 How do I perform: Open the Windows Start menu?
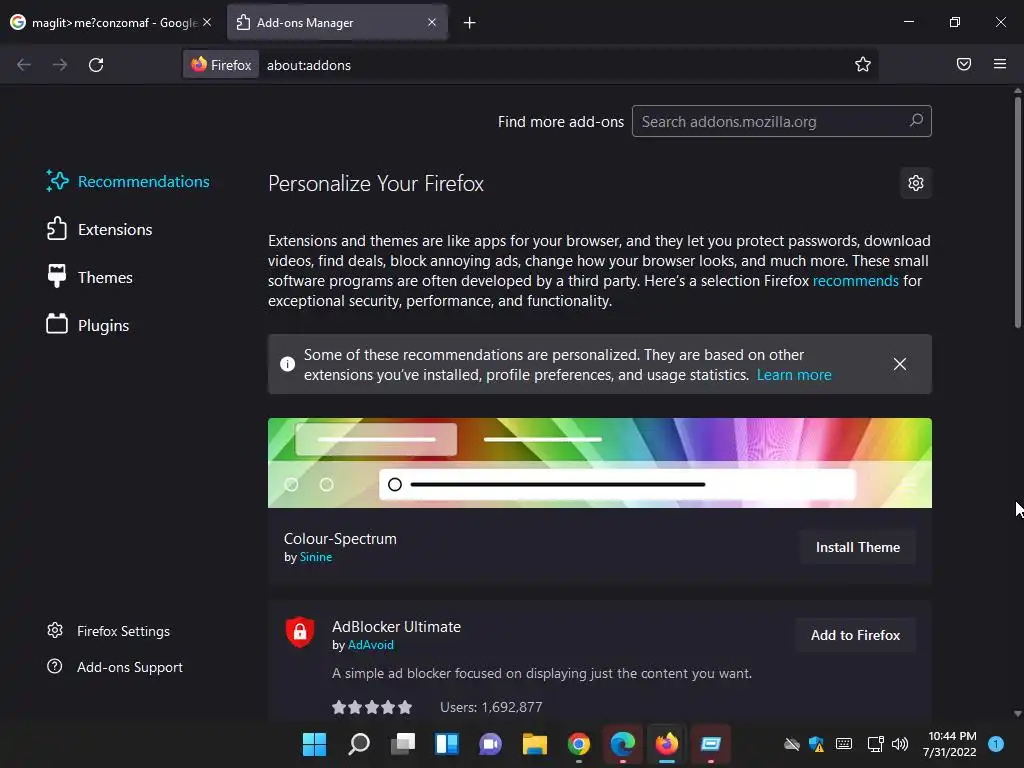pos(314,744)
